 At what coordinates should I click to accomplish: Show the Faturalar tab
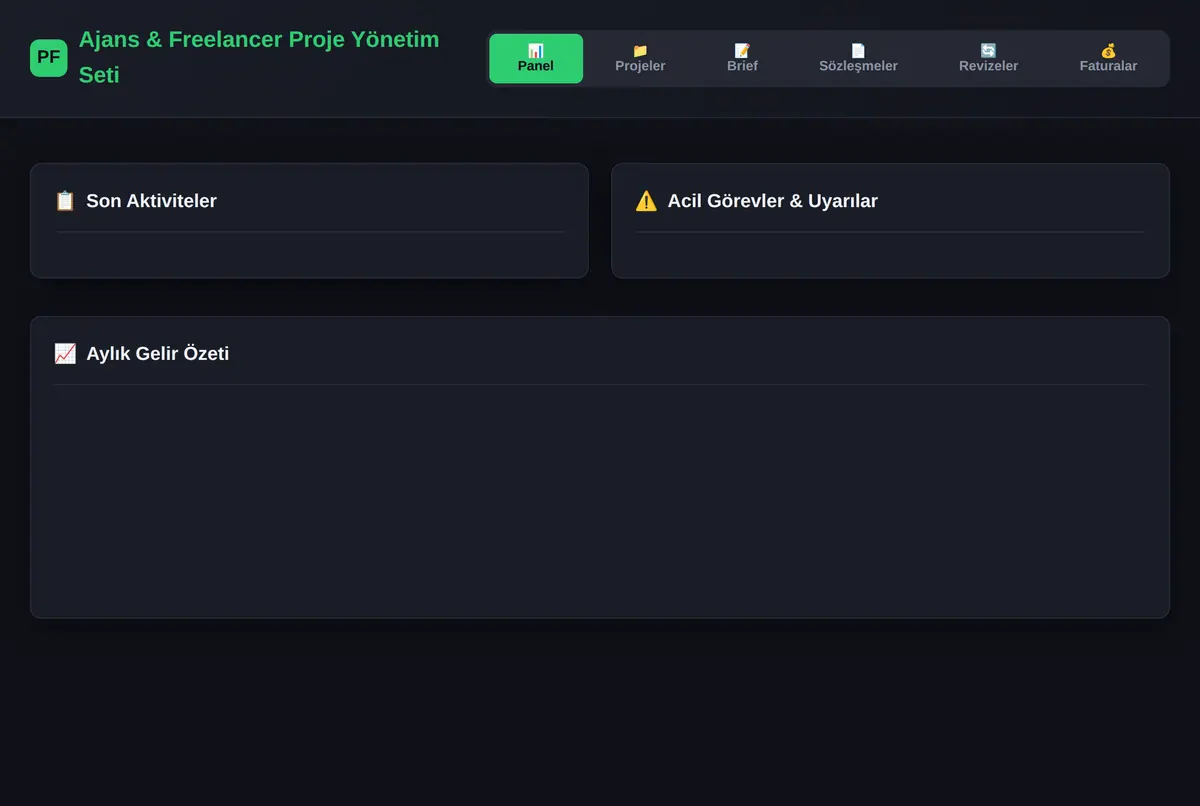click(1108, 59)
